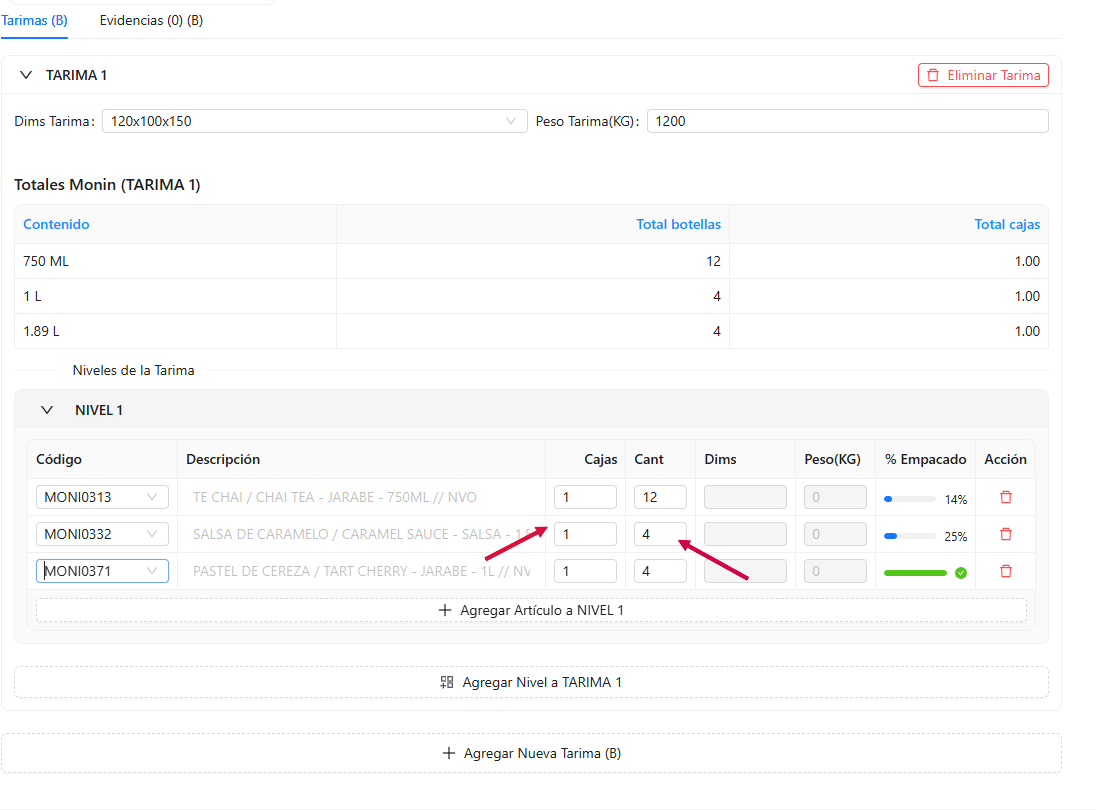Delete the MONI0371 row with trash icon
The width and height of the screenshot is (1096, 810).
1006,571
